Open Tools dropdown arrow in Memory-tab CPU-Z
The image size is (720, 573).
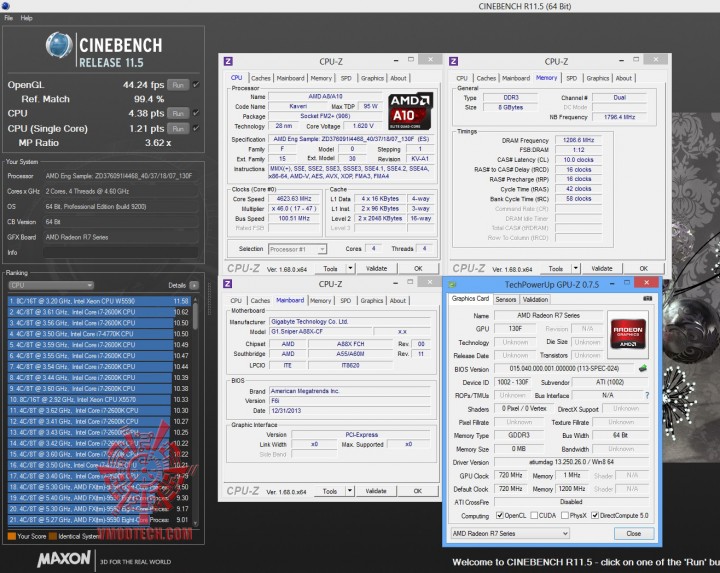pyautogui.click(x=575, y=268)
